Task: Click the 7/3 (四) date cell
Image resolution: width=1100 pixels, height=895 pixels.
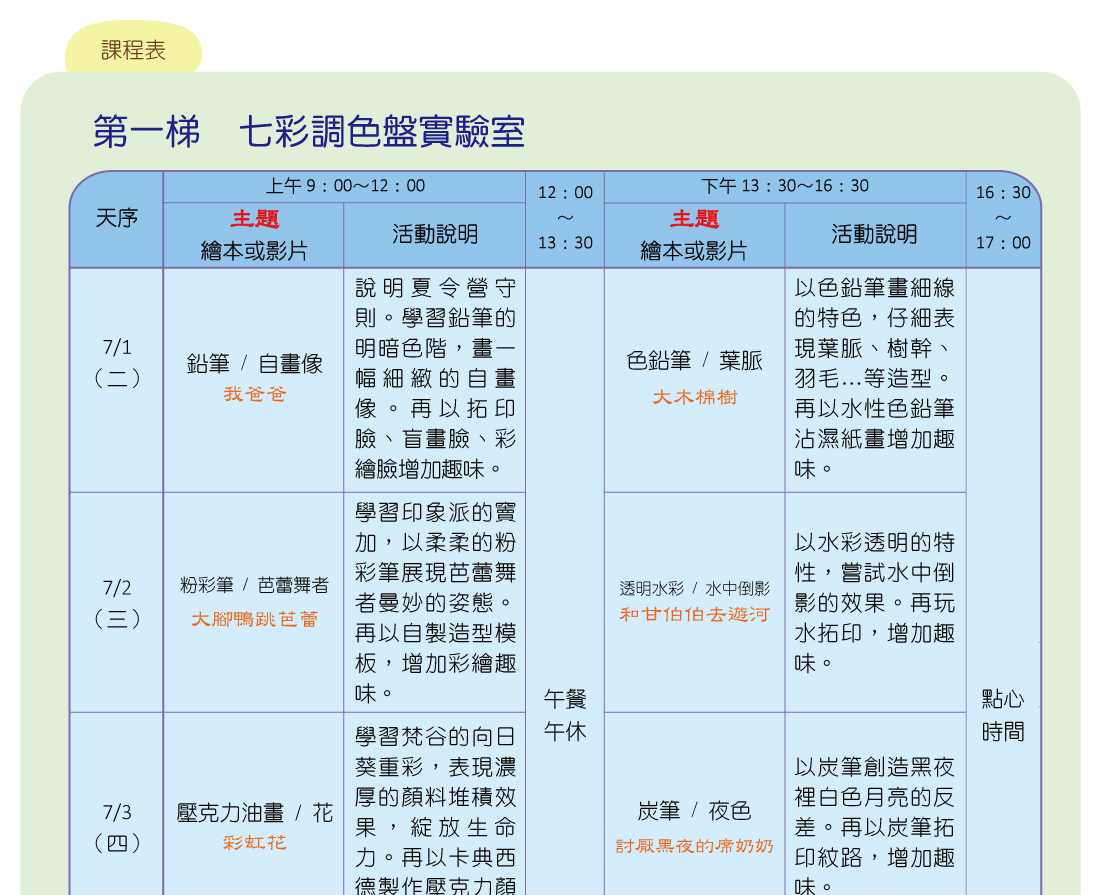Action: point(116,827)
